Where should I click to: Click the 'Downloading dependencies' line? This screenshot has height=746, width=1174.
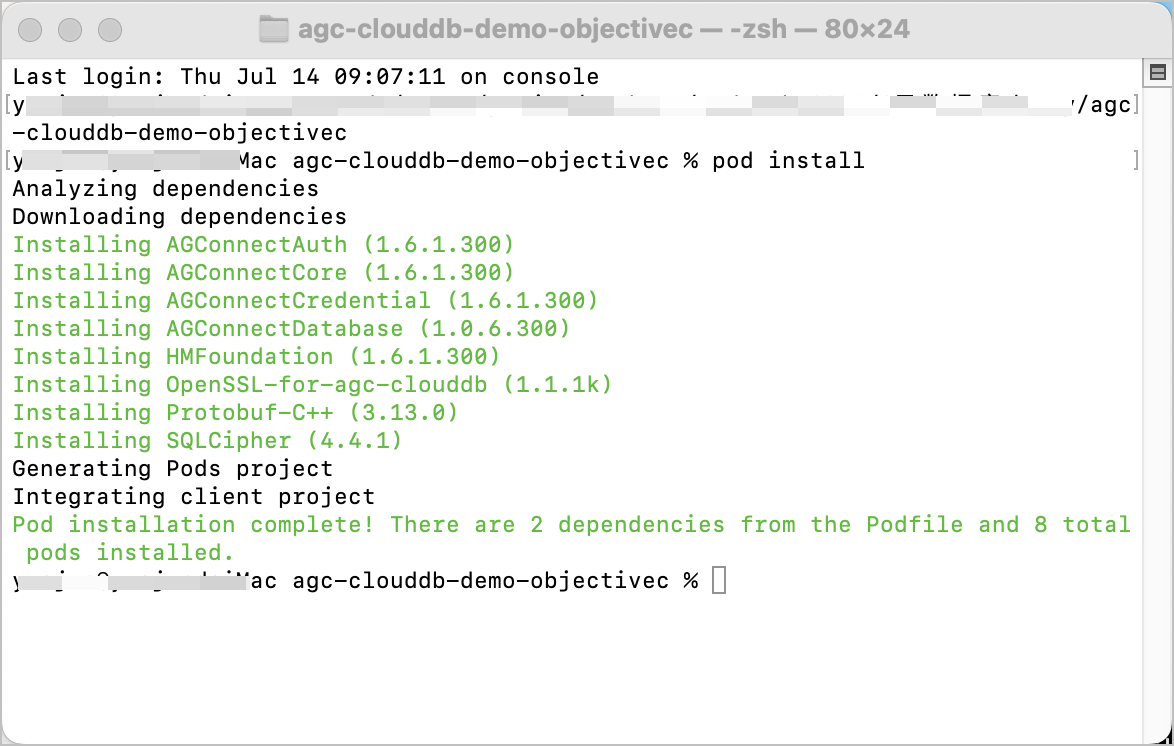pyautogui.click(x=180, y=216)
